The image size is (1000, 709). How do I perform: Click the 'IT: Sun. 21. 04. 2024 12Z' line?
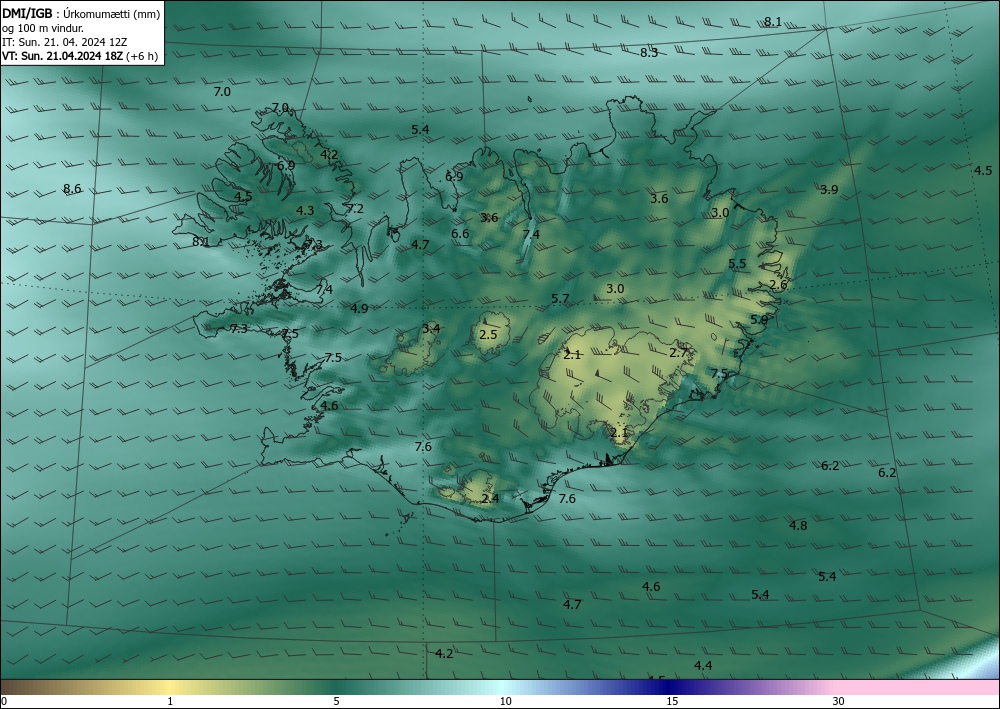(x=64, y=42)
